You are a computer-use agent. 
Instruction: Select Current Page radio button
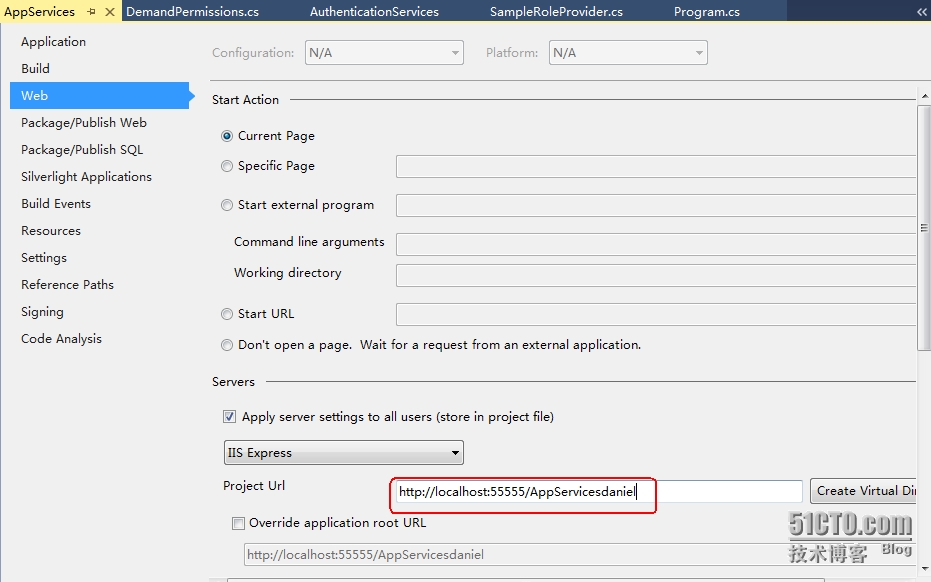tap(227, 136)
